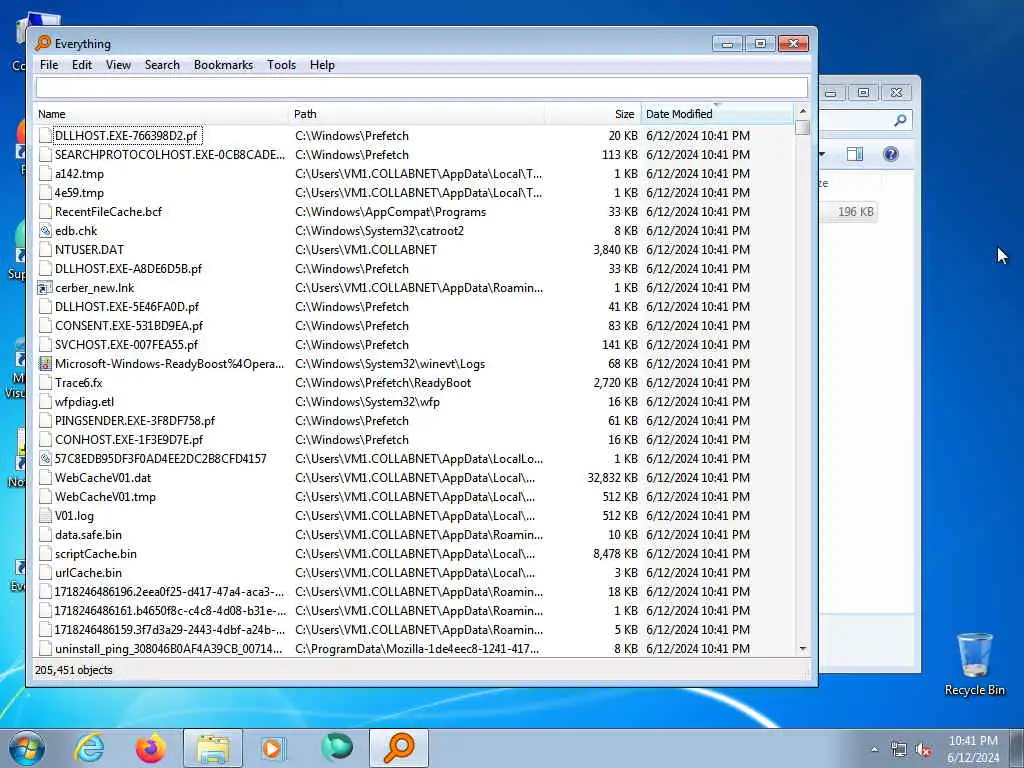Viewport: 1024px width, 768px height.
Task: Toggle the preview pane in background Explorer window
Action: 855,154
